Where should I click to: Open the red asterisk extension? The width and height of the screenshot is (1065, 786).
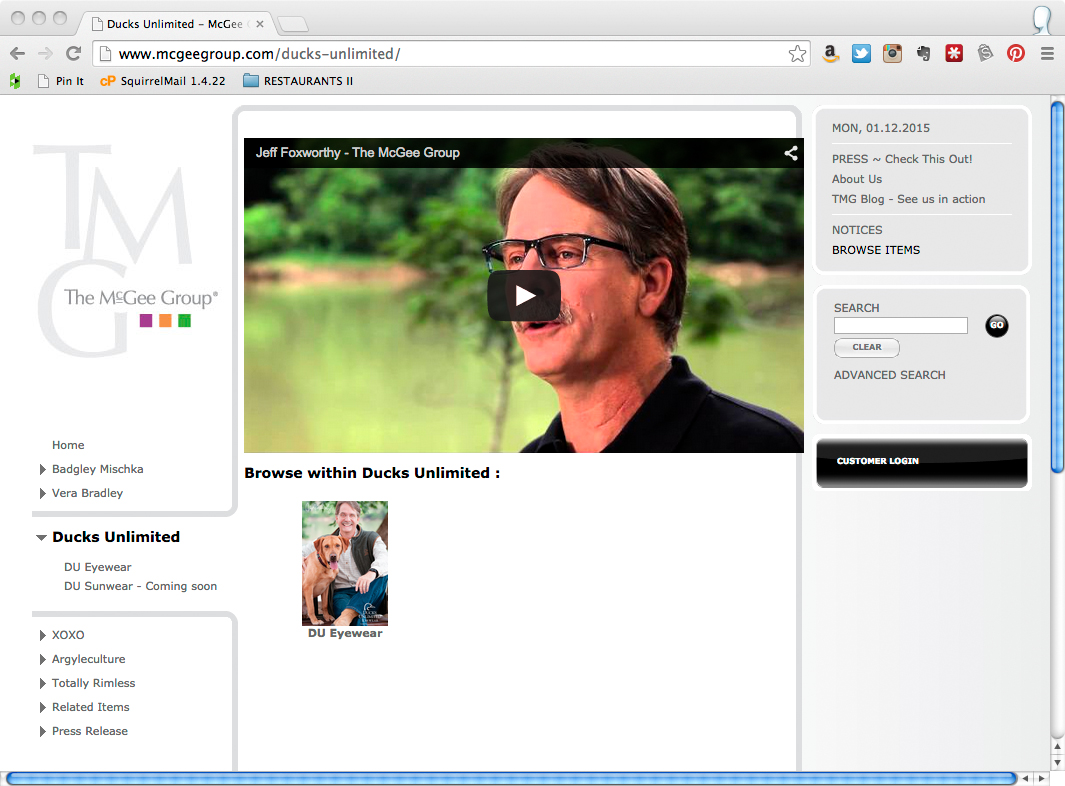tap(954, 54)
